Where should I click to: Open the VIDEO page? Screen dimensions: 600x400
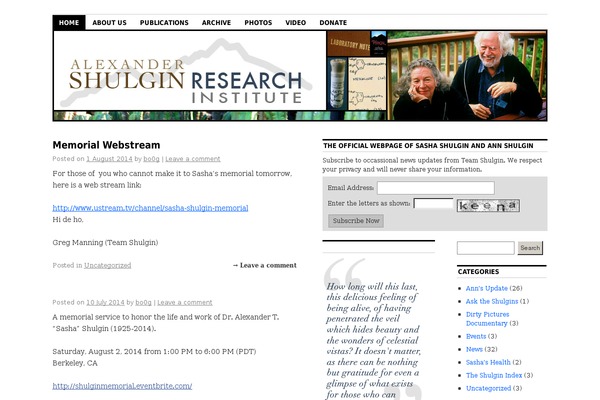[x=295, y=23]
